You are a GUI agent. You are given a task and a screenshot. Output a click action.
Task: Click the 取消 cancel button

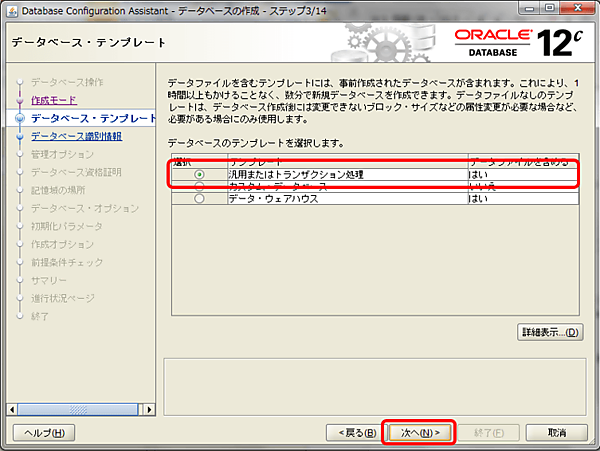(557, 433)
